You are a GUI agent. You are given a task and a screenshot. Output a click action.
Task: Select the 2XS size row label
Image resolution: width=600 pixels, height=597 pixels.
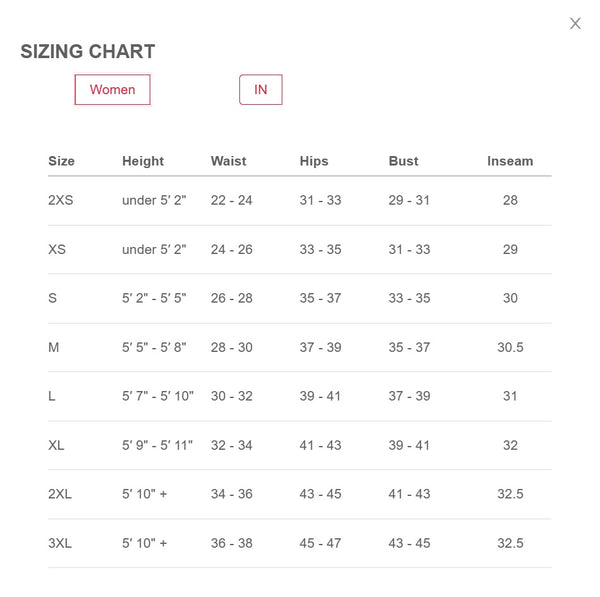click(61, 200)
